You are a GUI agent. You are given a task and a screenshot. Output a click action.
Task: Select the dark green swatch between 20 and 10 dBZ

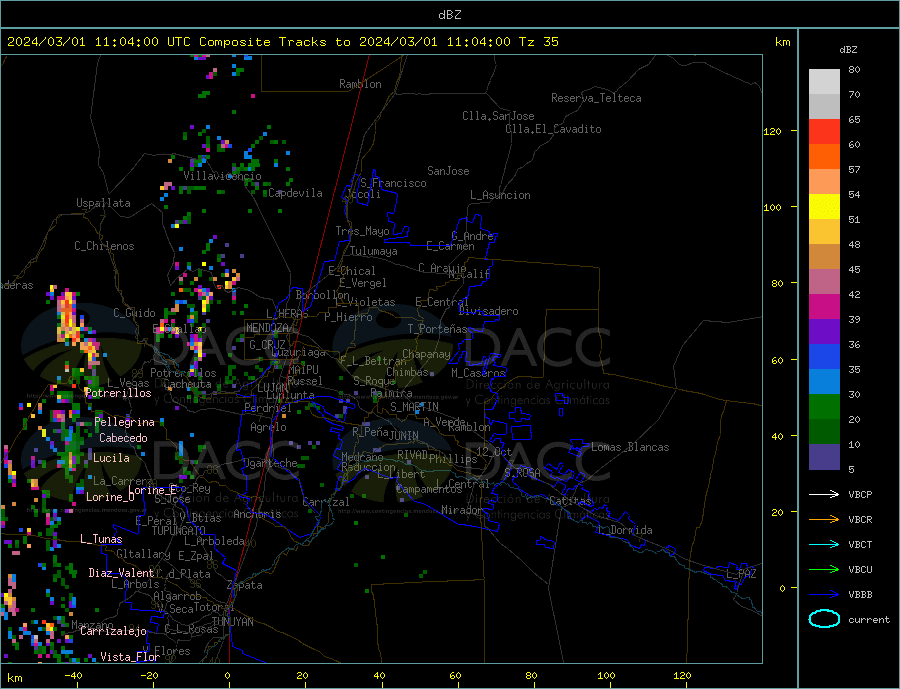pos(824,432)
